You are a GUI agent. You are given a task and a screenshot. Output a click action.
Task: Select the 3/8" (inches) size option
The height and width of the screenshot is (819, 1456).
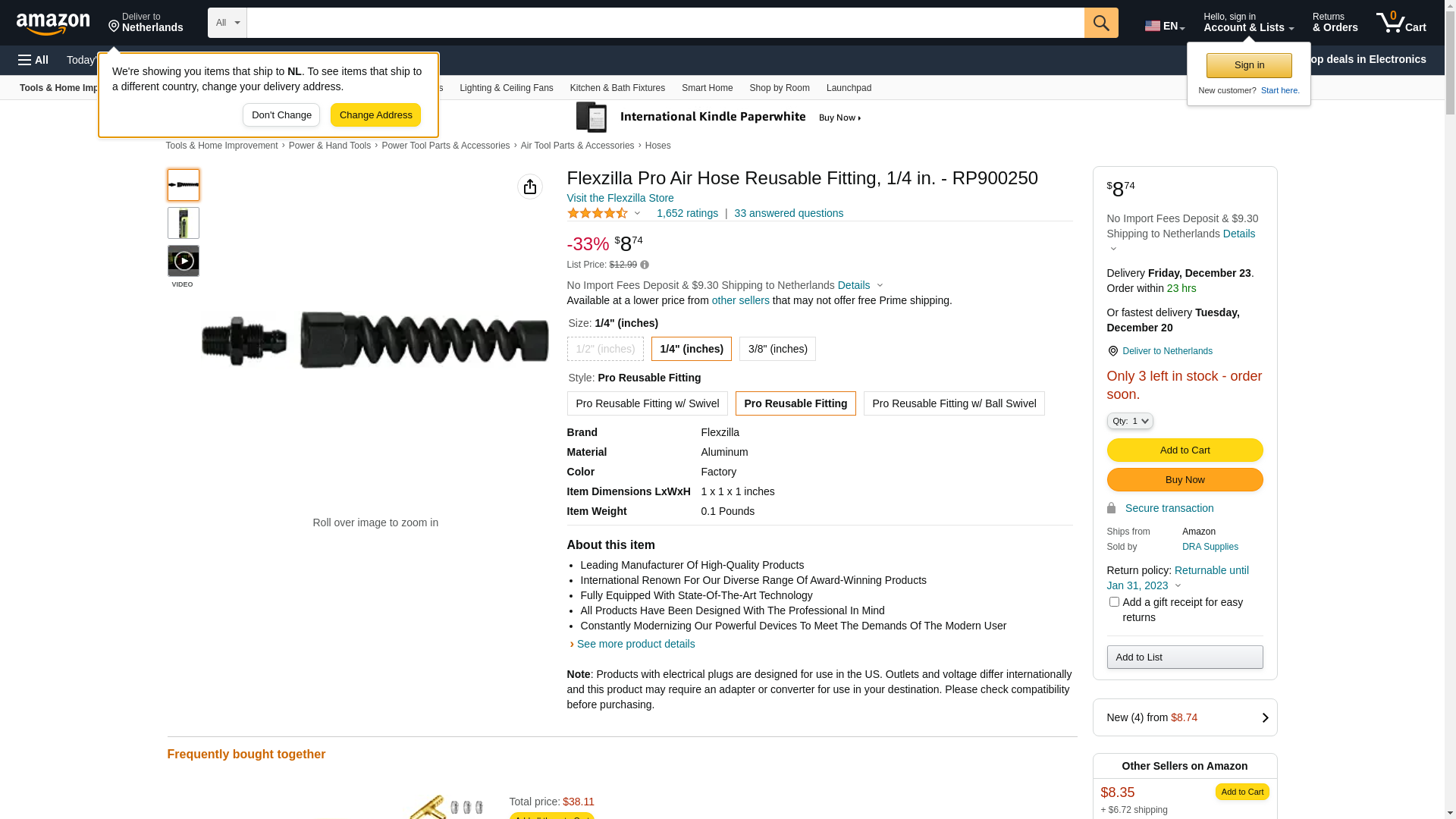coord(777,349)
